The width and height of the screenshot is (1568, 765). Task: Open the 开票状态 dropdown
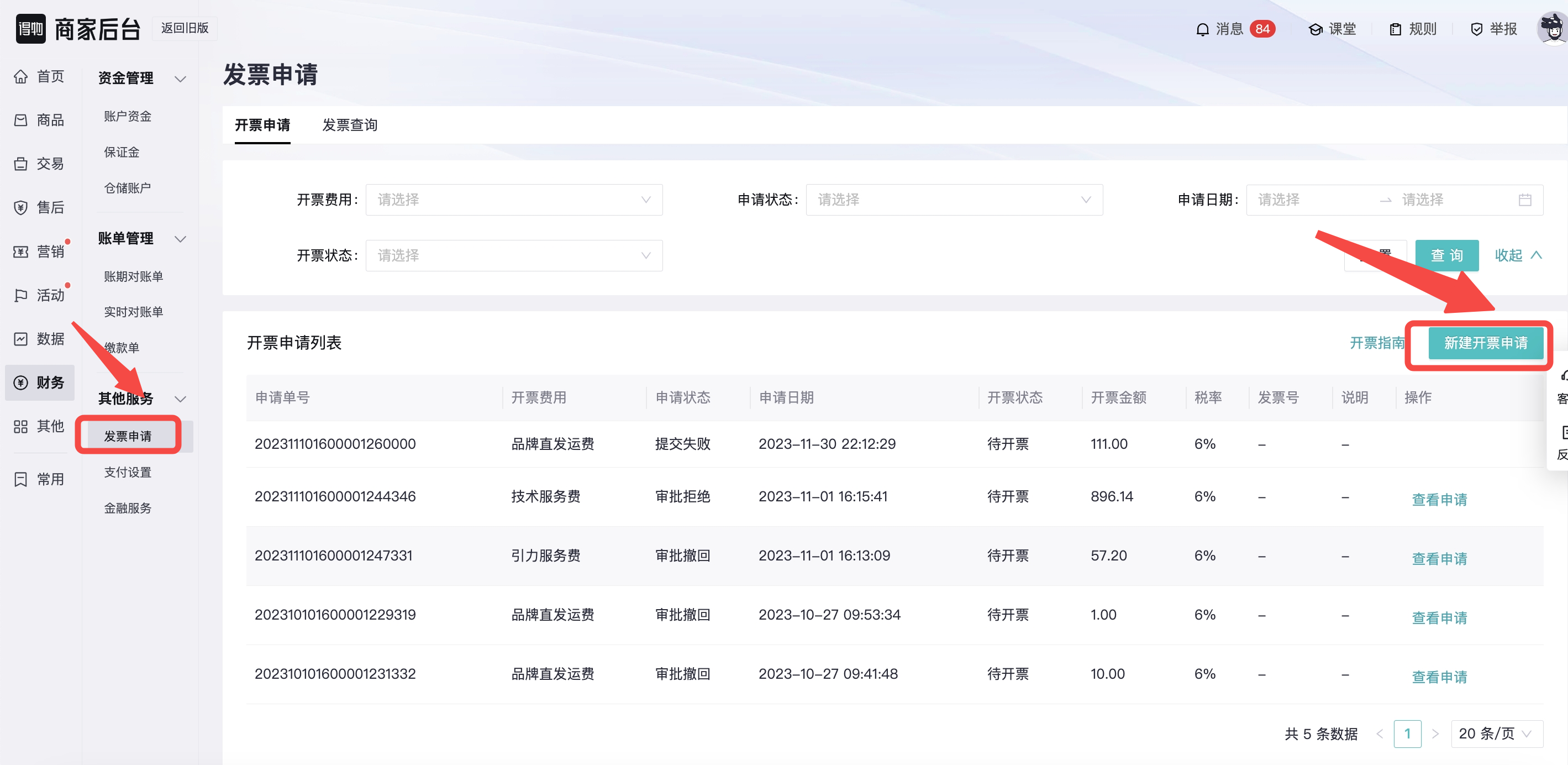(x=514, y=256)
